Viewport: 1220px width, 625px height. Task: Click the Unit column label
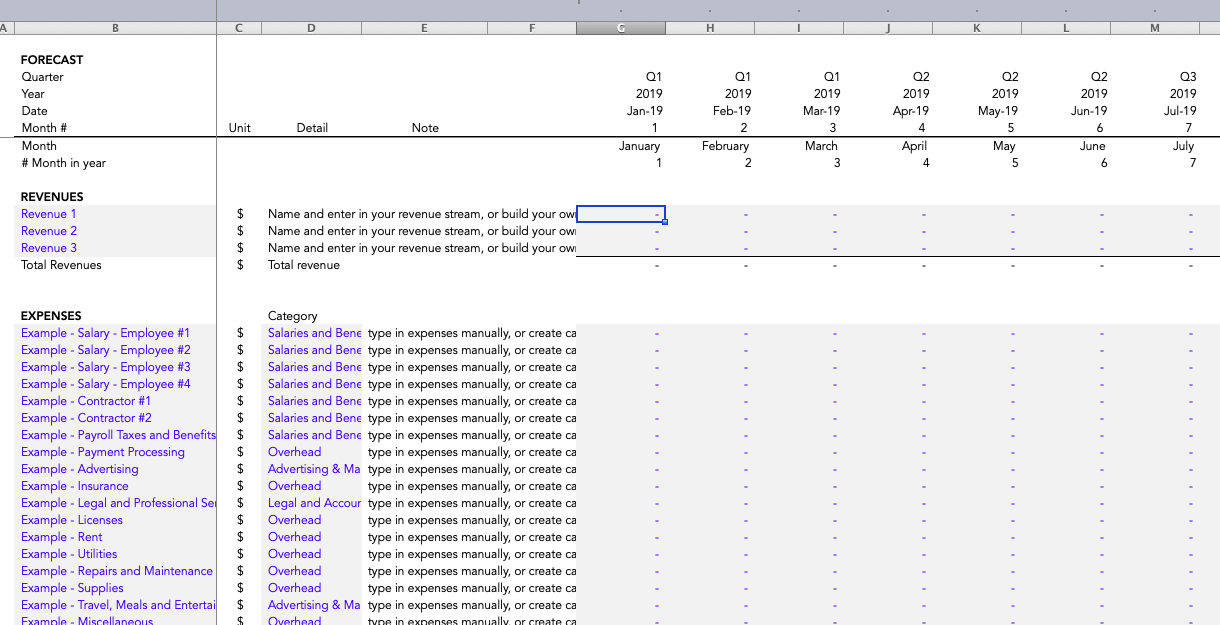click(239, 128)
